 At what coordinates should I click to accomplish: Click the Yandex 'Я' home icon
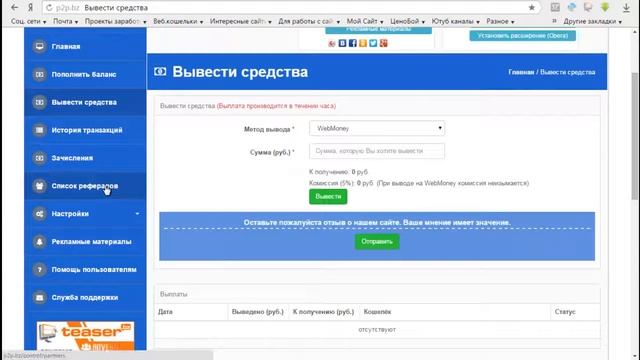[30, 7]
